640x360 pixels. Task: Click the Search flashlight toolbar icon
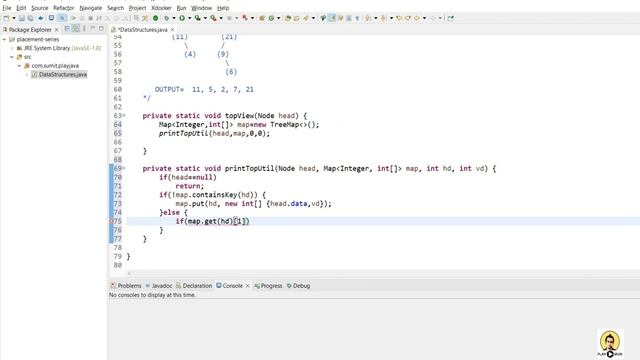[306, 18]
